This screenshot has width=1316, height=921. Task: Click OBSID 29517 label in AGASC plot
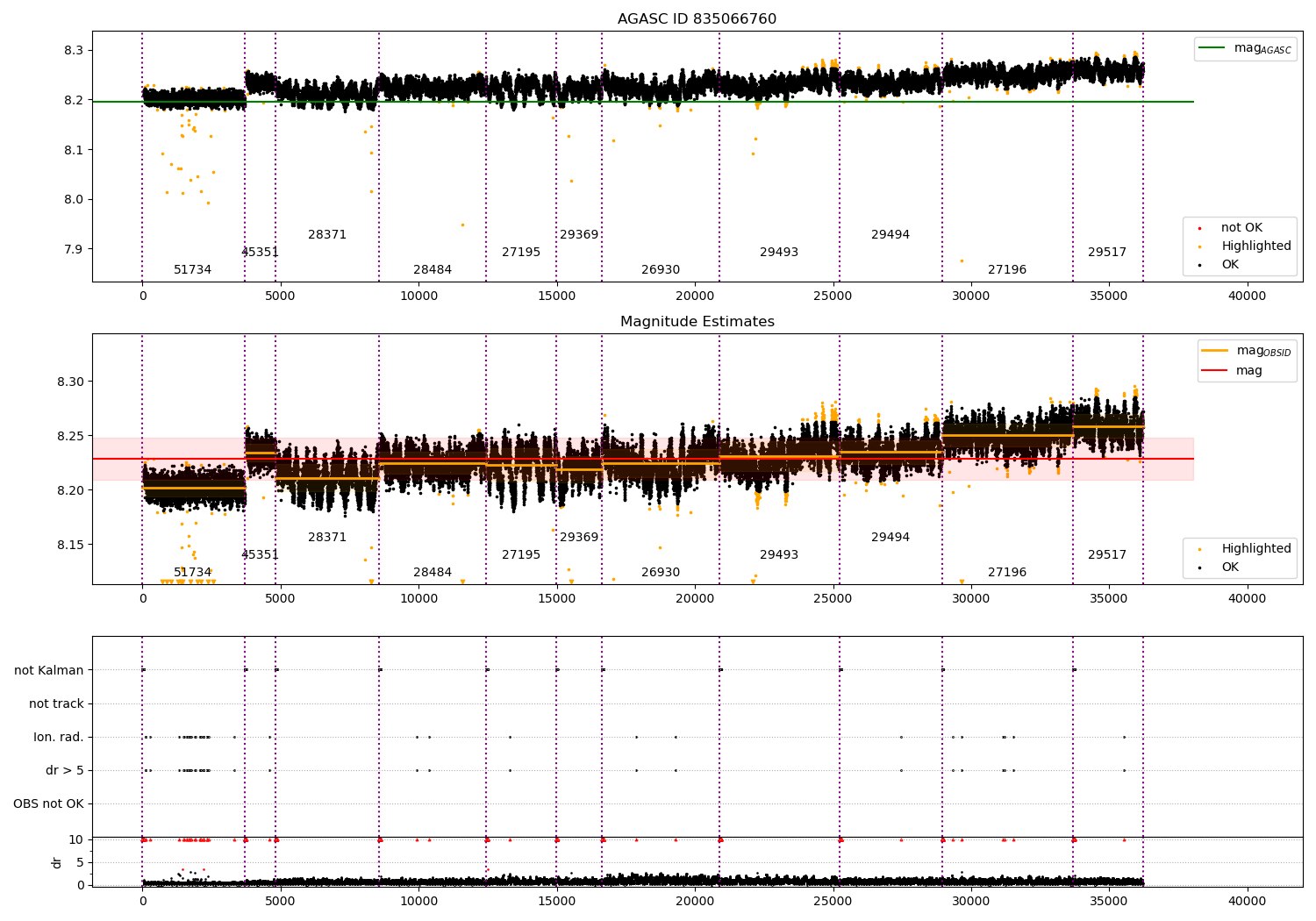[x=1107, y=253]
